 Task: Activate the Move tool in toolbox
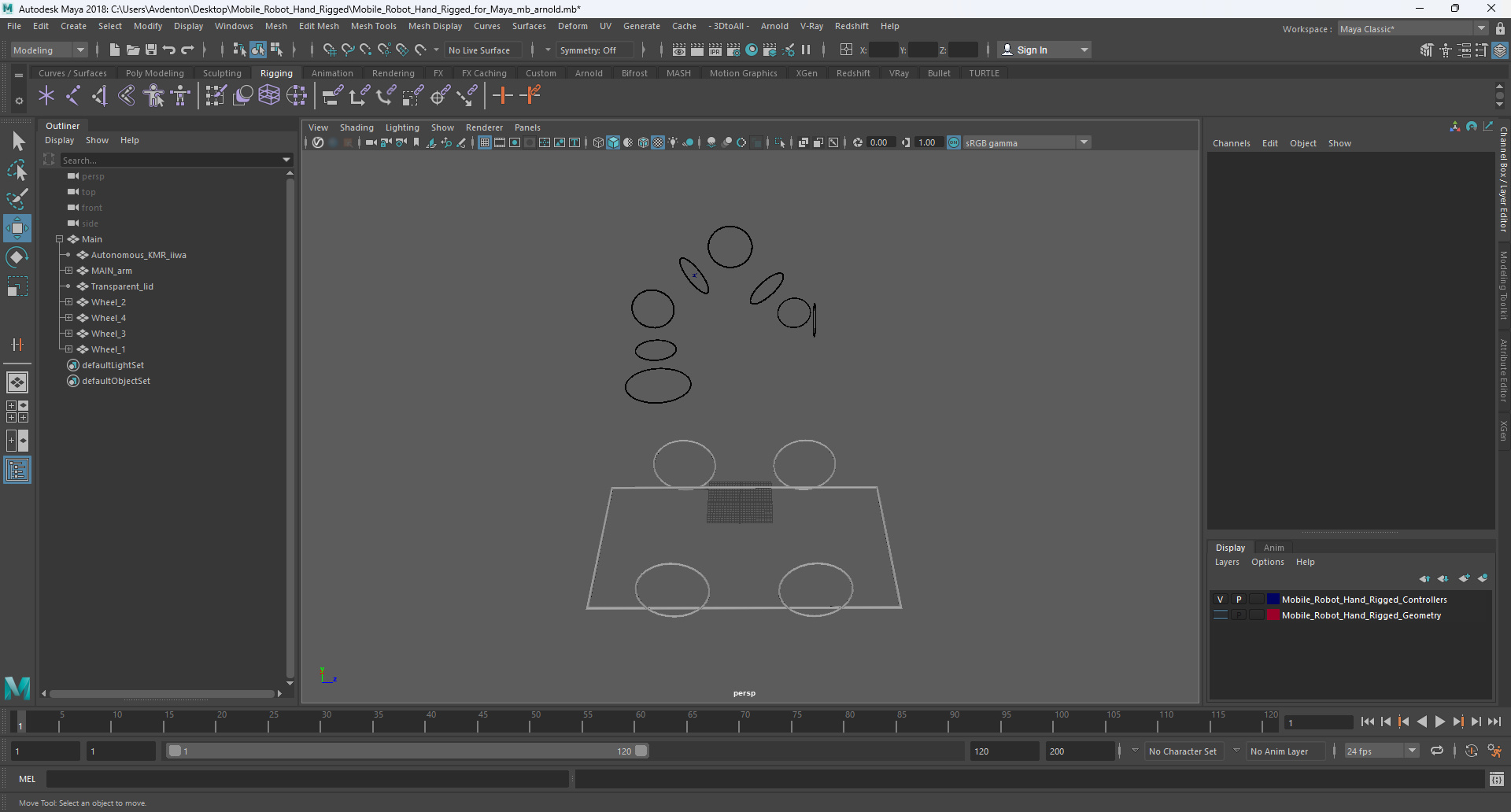(17, 228)
